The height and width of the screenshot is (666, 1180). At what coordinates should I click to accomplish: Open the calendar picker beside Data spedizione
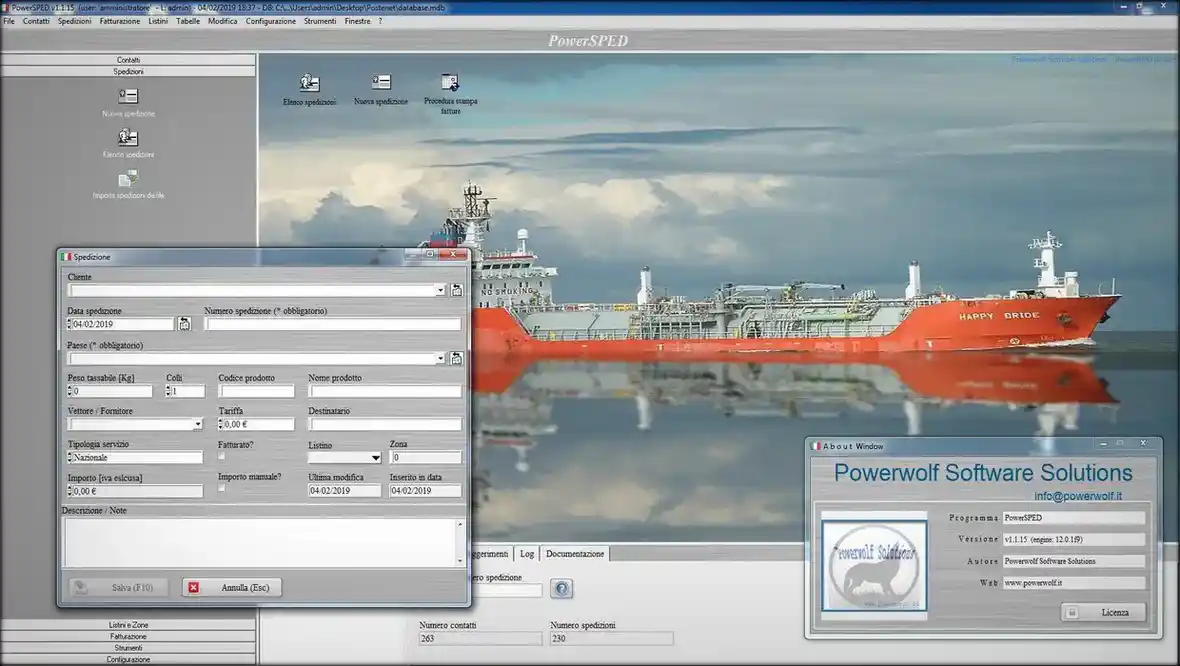pyautogui.click(x=184, y=324)
